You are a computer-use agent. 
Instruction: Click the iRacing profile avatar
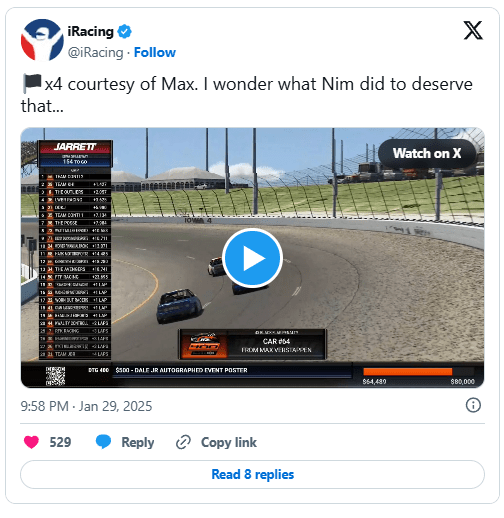tap(42, 40)
